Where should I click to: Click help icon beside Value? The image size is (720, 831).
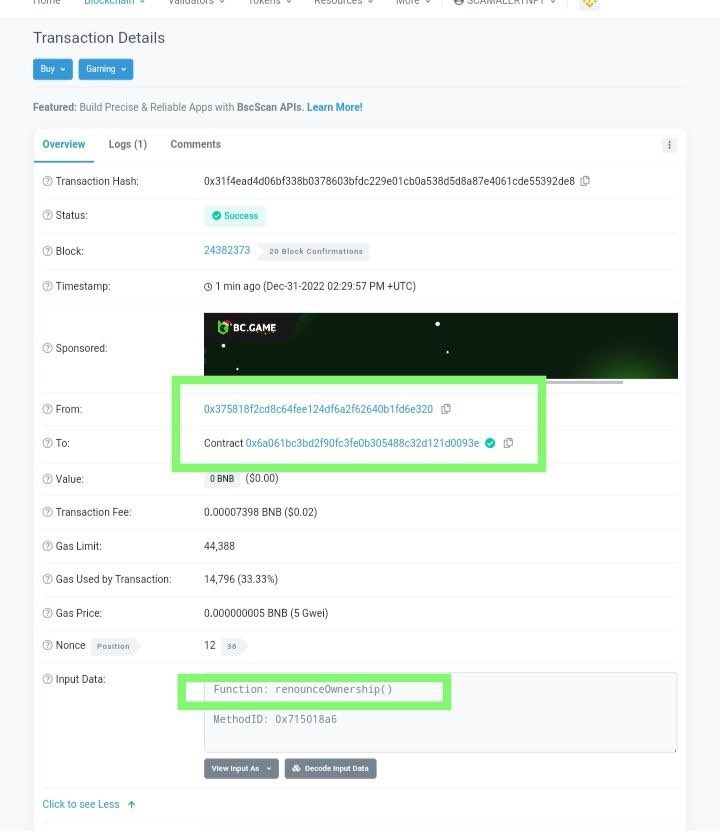tap(48, 479)
